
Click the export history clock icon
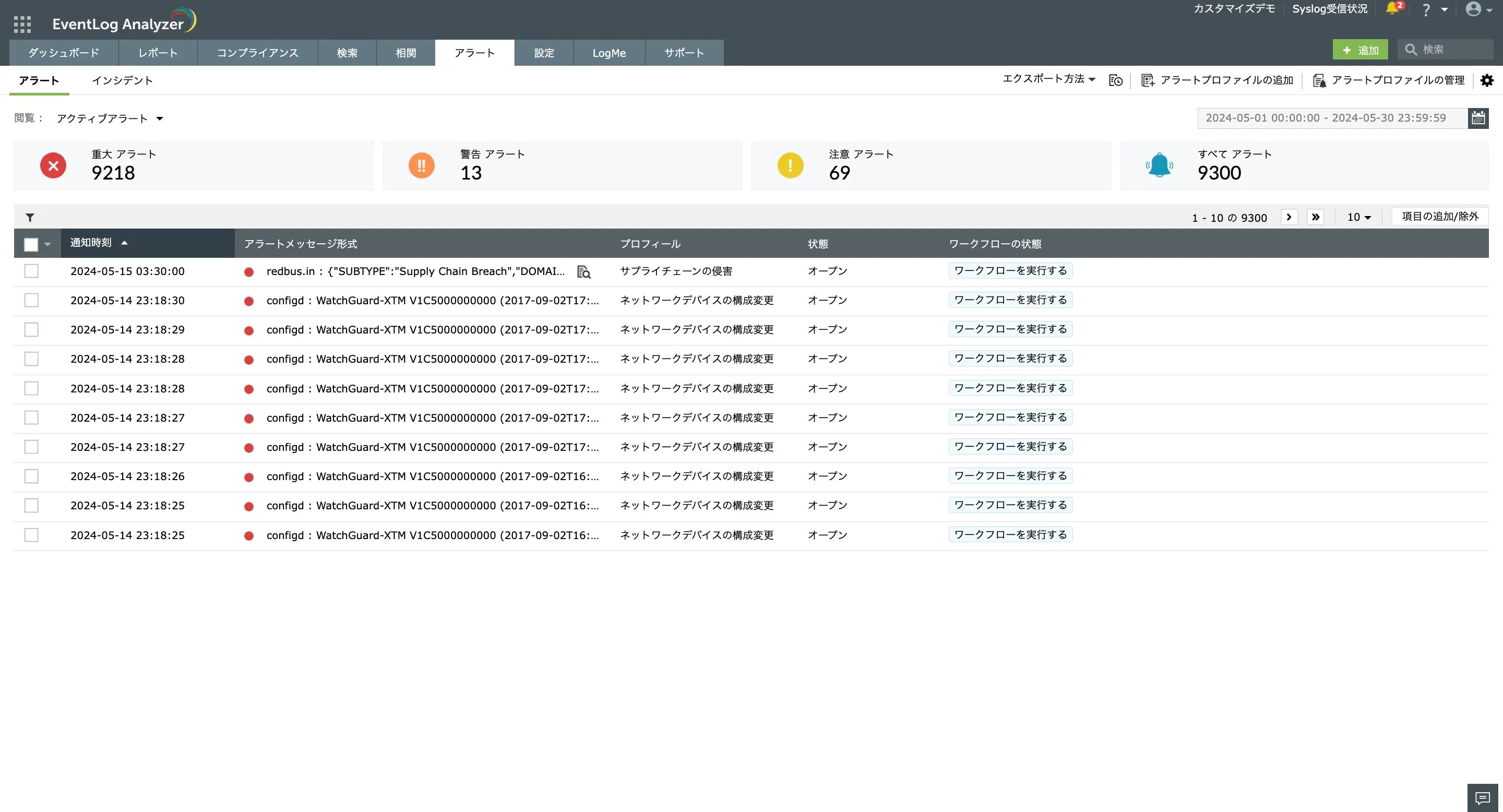(x=1115, y=80)
